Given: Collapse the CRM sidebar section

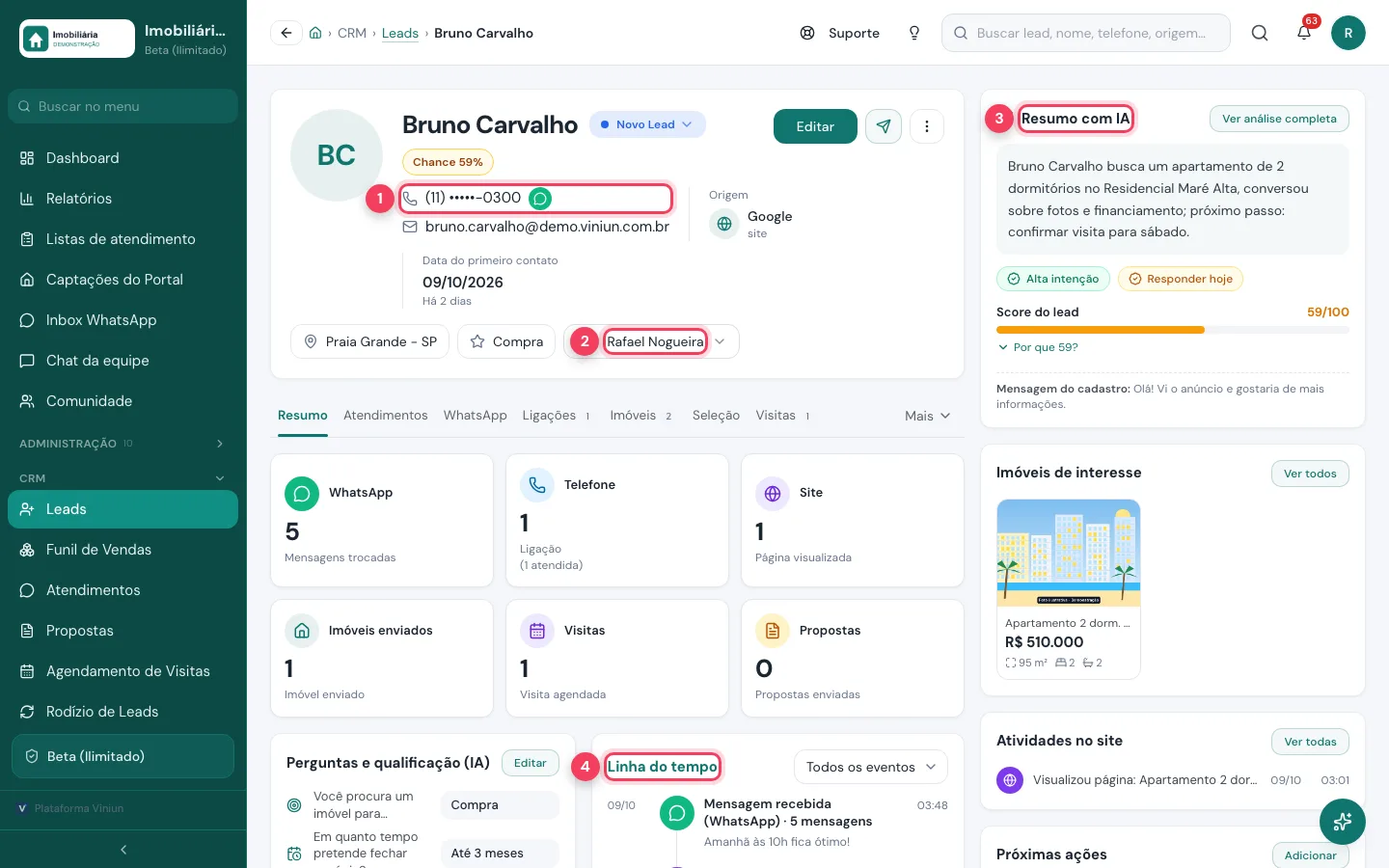Looking at the screenshot, I should click(123, 478).
